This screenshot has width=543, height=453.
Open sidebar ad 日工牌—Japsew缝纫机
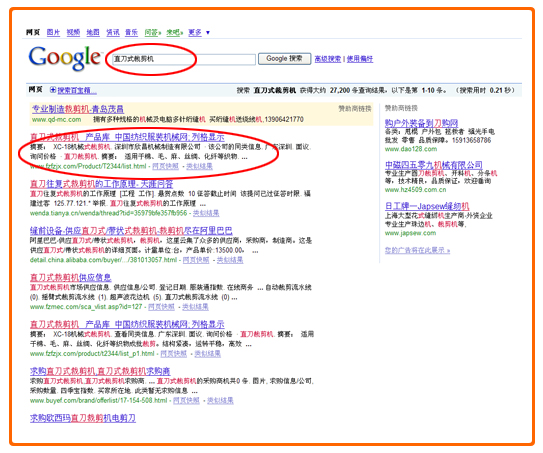click(427, 206)
